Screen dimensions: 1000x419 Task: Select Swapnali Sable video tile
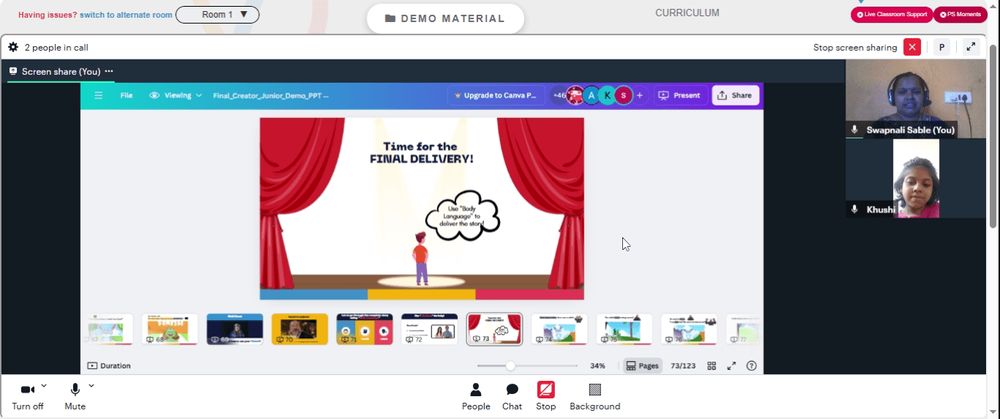(x=915, y=99)
